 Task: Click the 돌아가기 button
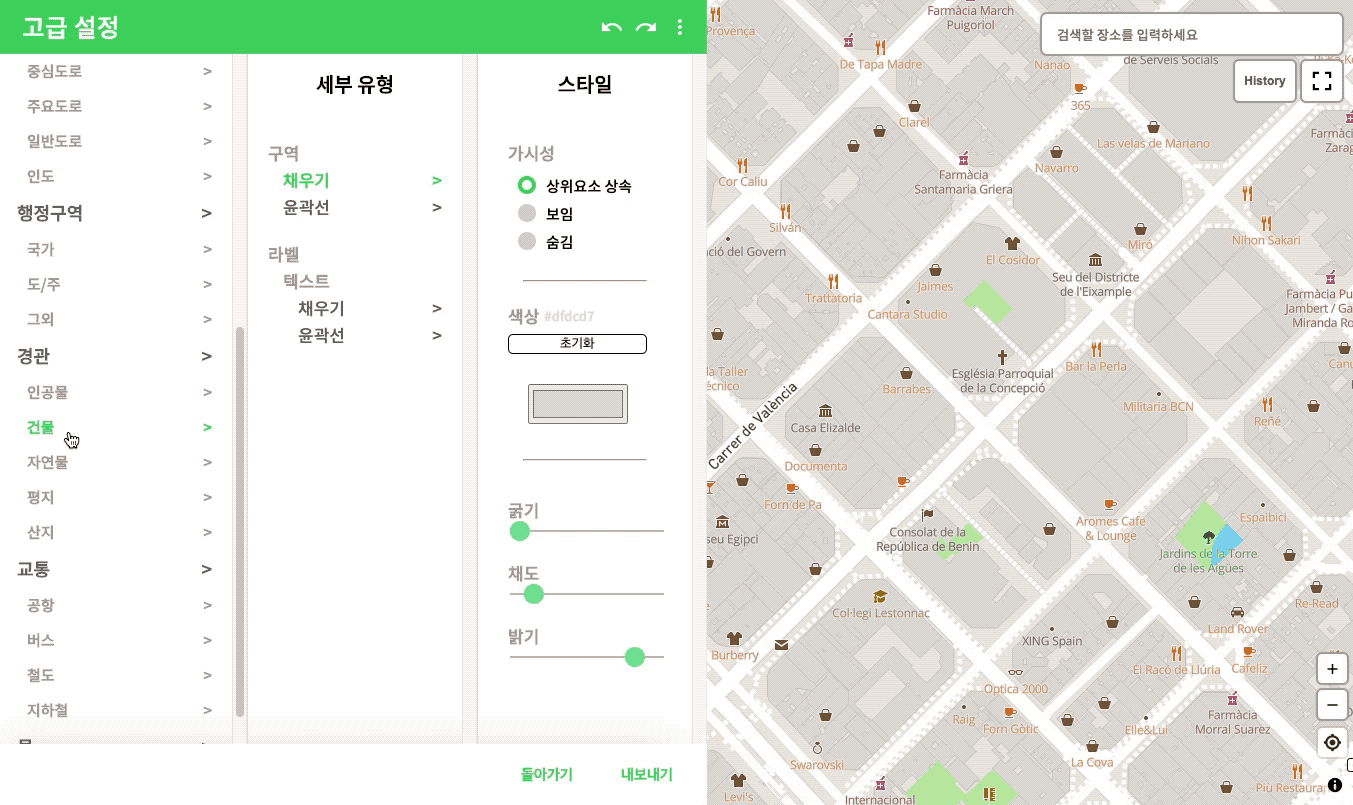click(x=547, y=774)
